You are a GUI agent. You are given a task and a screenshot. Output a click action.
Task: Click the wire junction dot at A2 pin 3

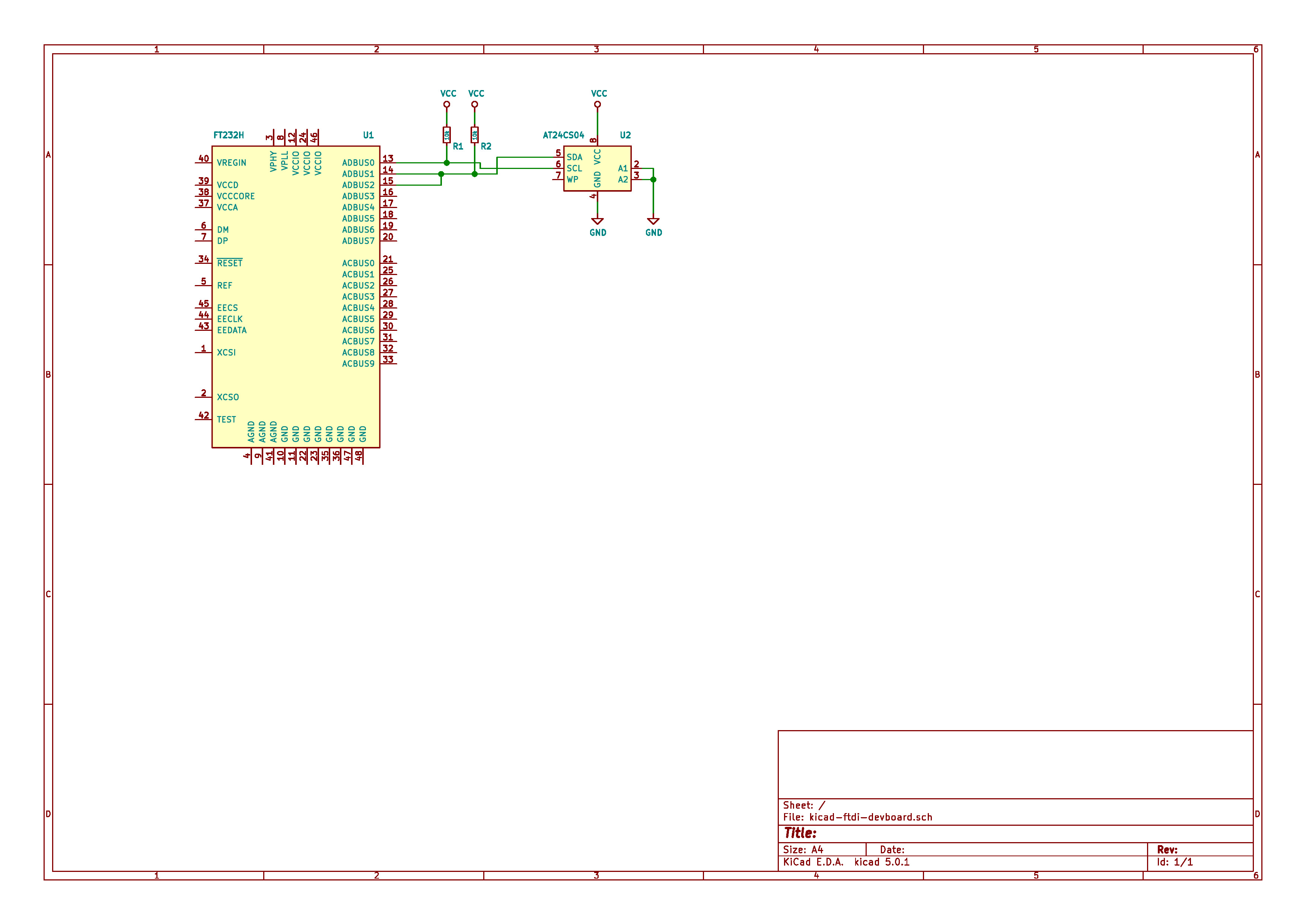tap(653, 180)
